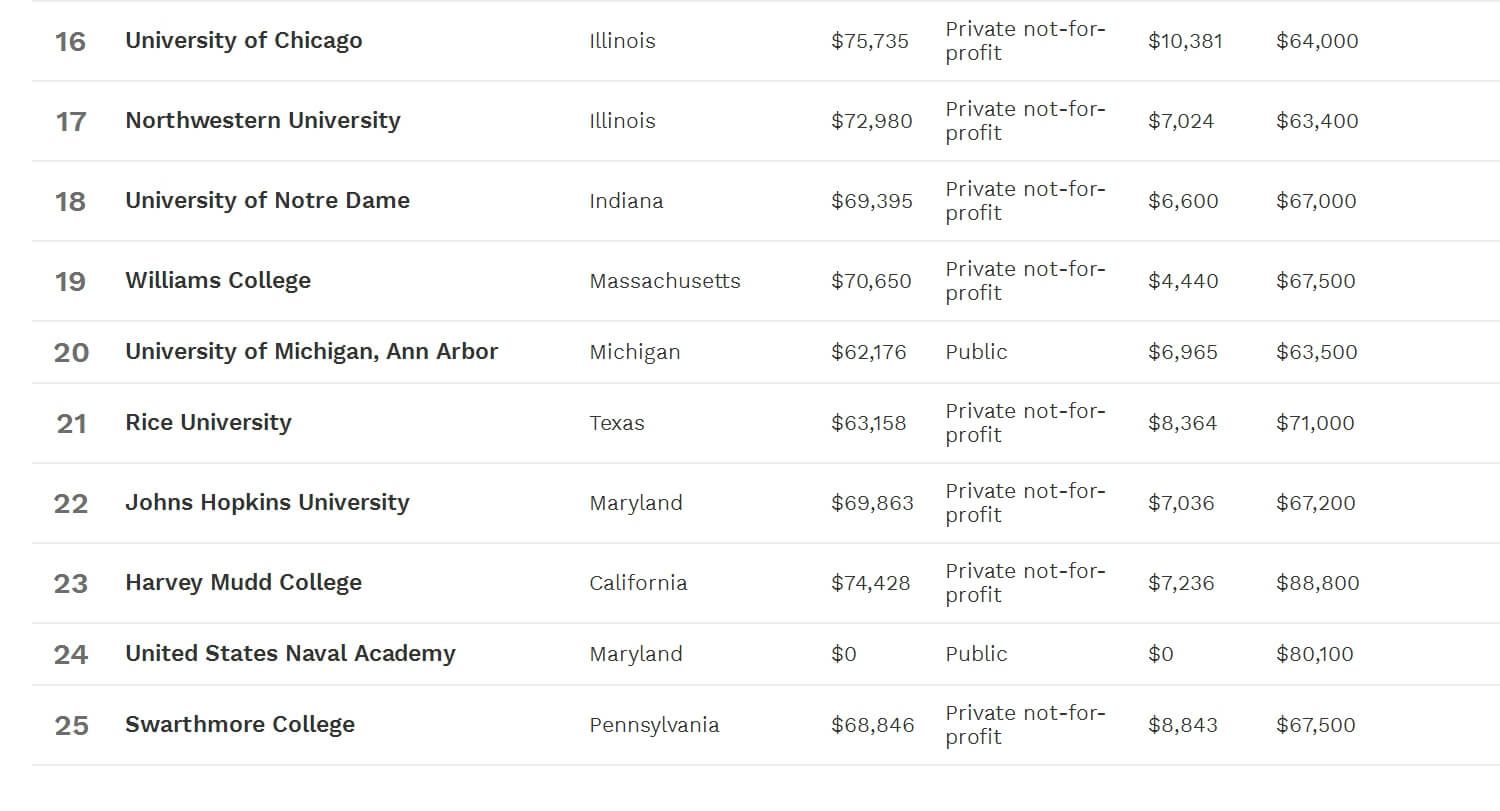Click rank number 25 in the list
Image resolution: width=1500 pixels, height=811 pixels.
point(71,725)
